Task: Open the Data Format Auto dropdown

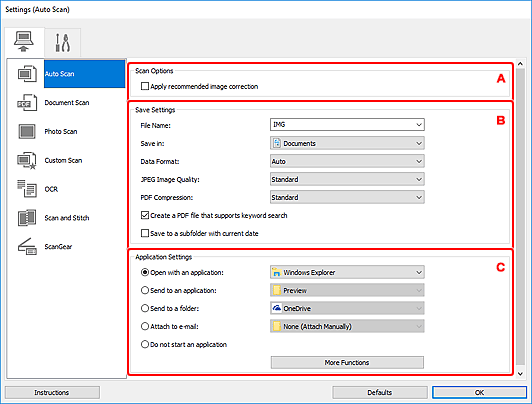Action: click(x=347, y=161)
